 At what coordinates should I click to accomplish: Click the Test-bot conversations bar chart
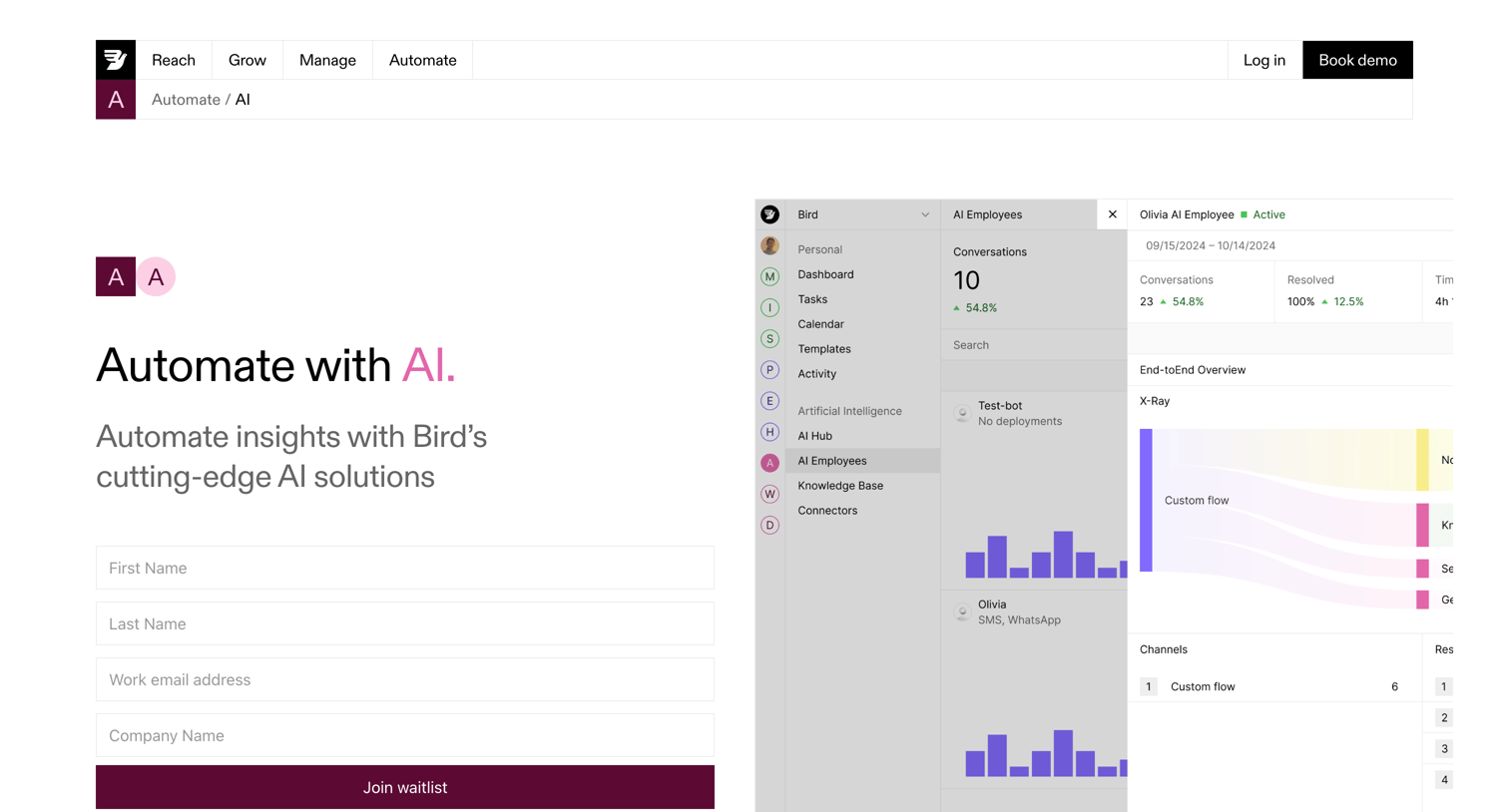tap(1046, 554)
